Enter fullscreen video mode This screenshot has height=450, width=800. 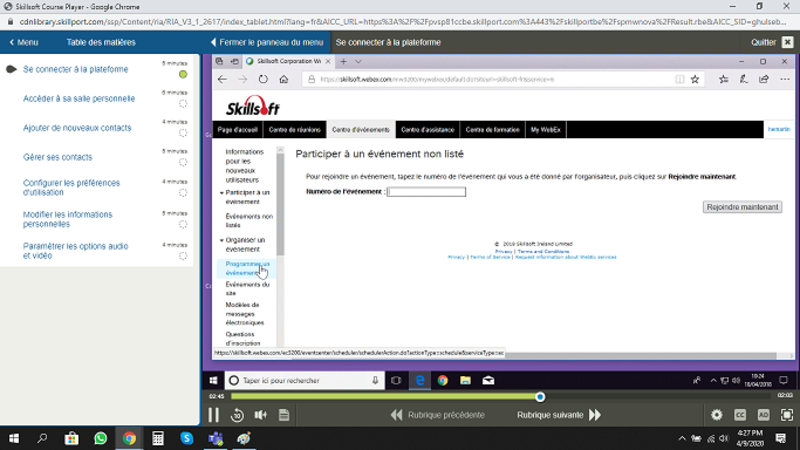click(x=787, y=415)
